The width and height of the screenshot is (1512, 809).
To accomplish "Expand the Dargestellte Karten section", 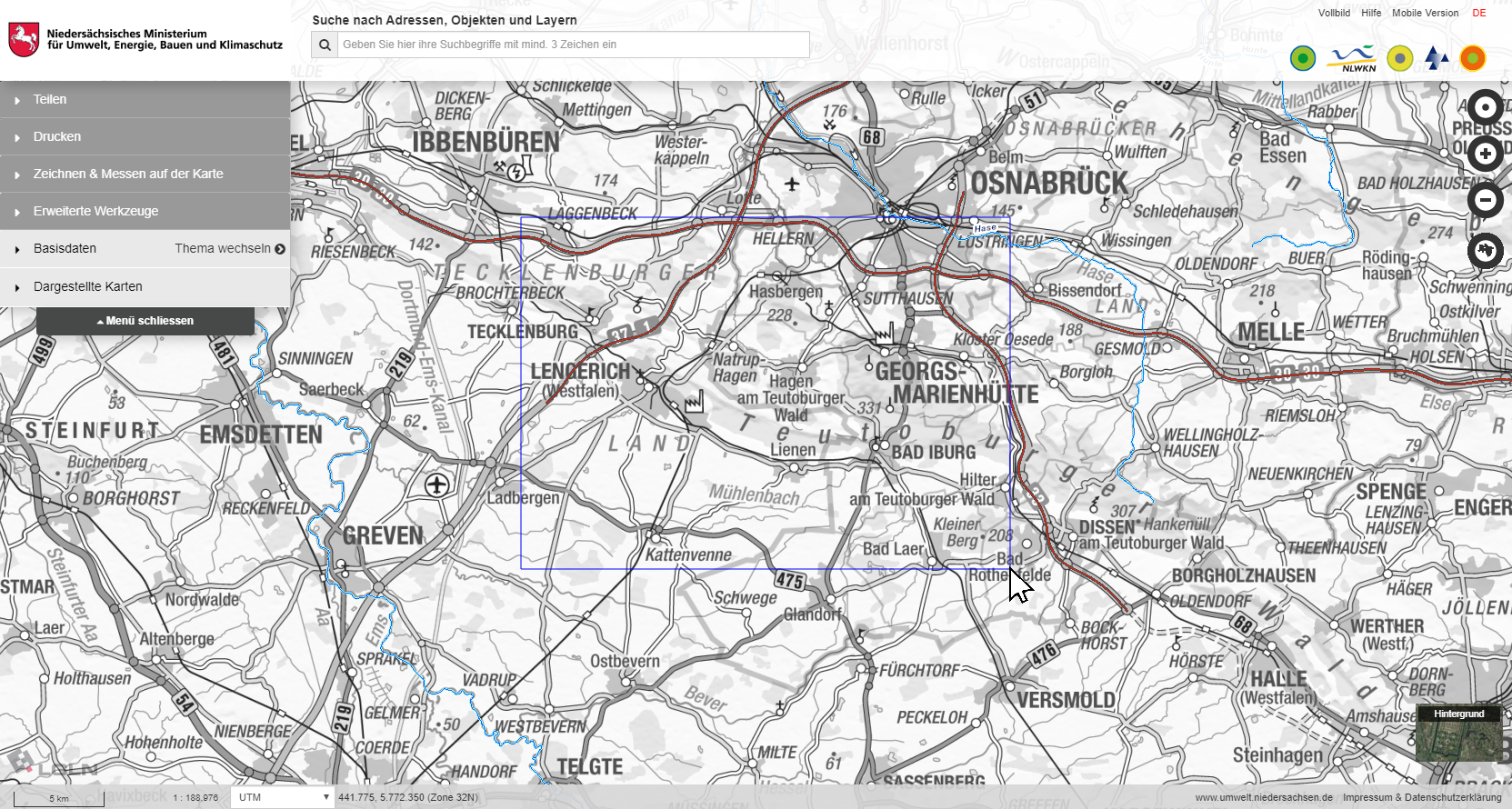I will tap(145, 286).
